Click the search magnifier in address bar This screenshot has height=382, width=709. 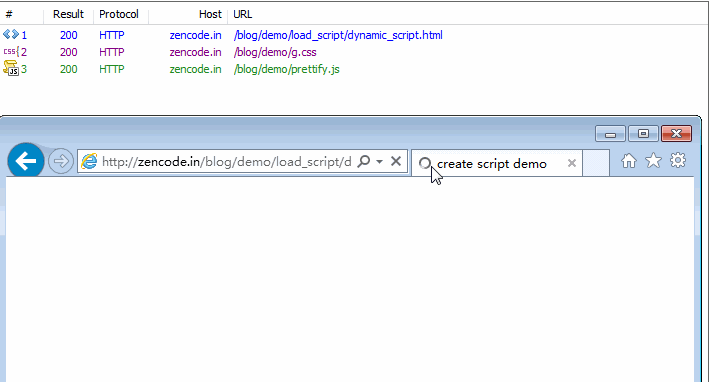(364, 161)
